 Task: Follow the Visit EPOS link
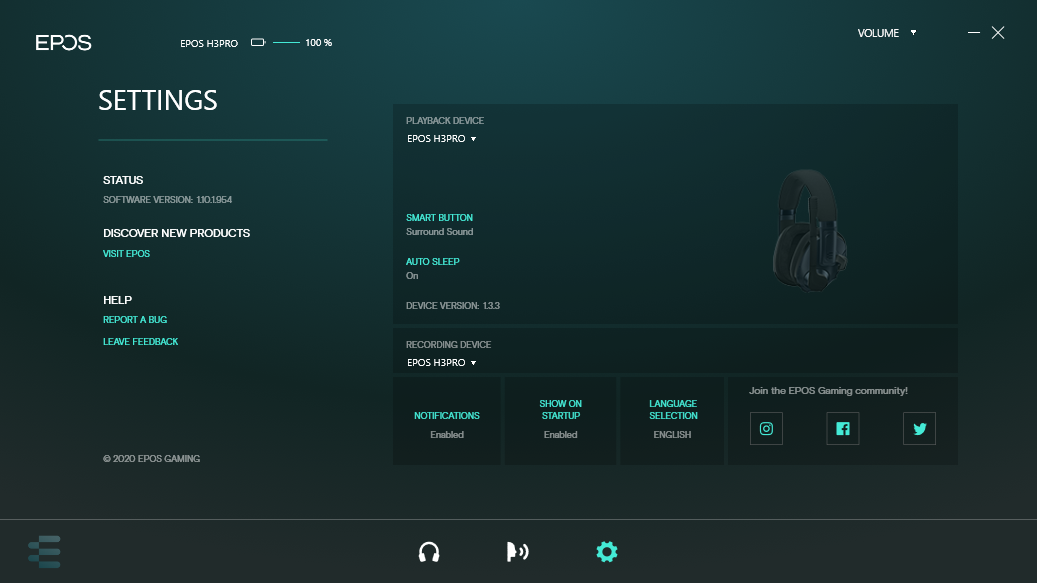click(x=126, y=253)
